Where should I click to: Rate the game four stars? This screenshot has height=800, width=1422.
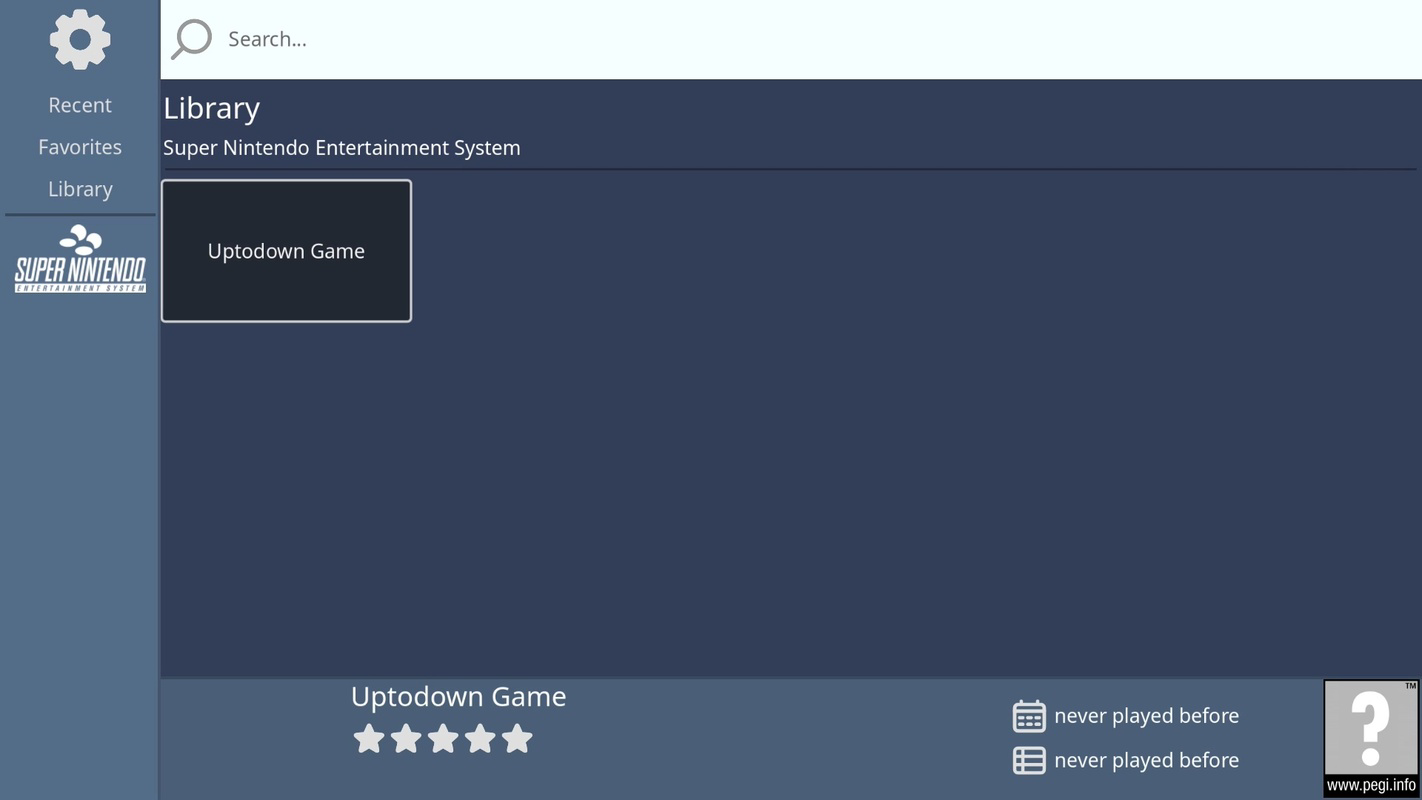coord(480,739)
